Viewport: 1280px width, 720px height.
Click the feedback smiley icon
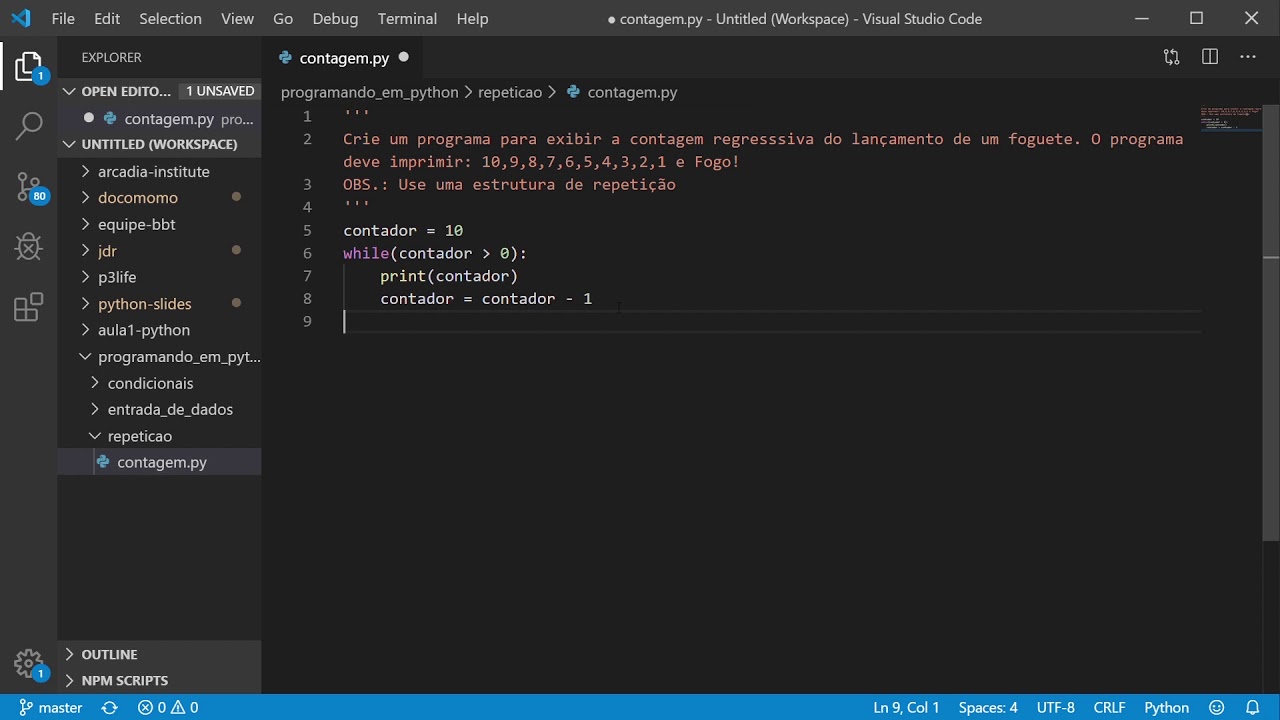pyautogui.click(x=1217, y=707)
